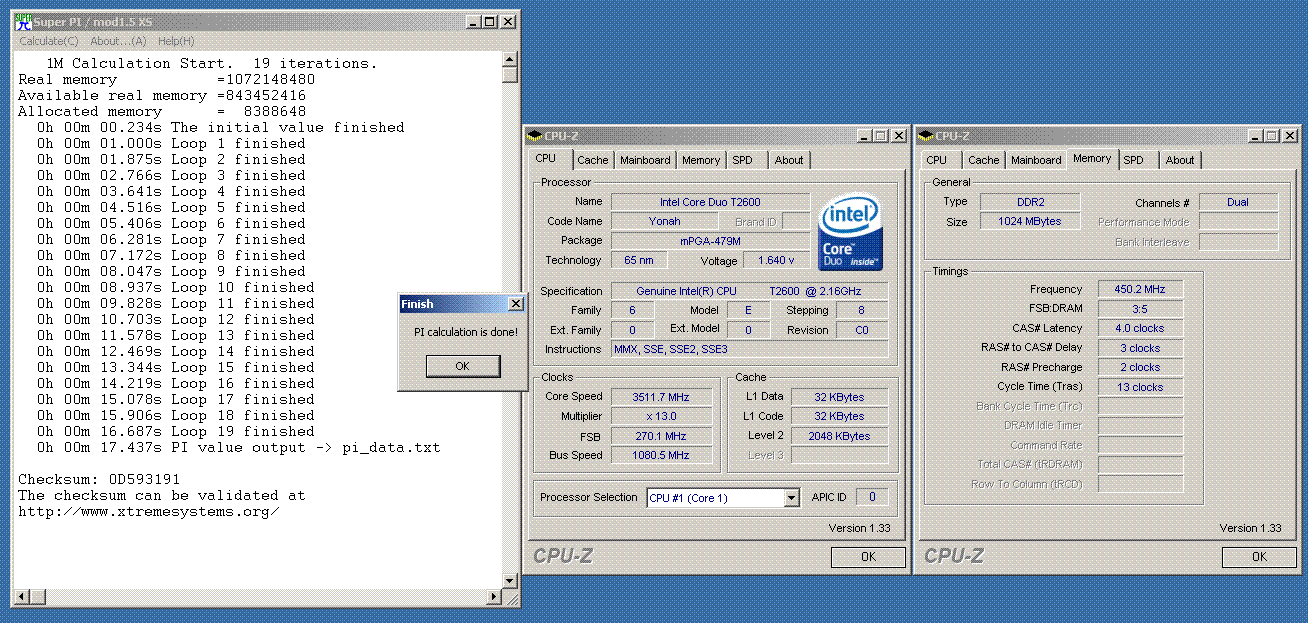Screen dimensions: 1308x623
Task: Click OK button in the CPU-Z window showing the Memory tab
Action: point(1259,557)
